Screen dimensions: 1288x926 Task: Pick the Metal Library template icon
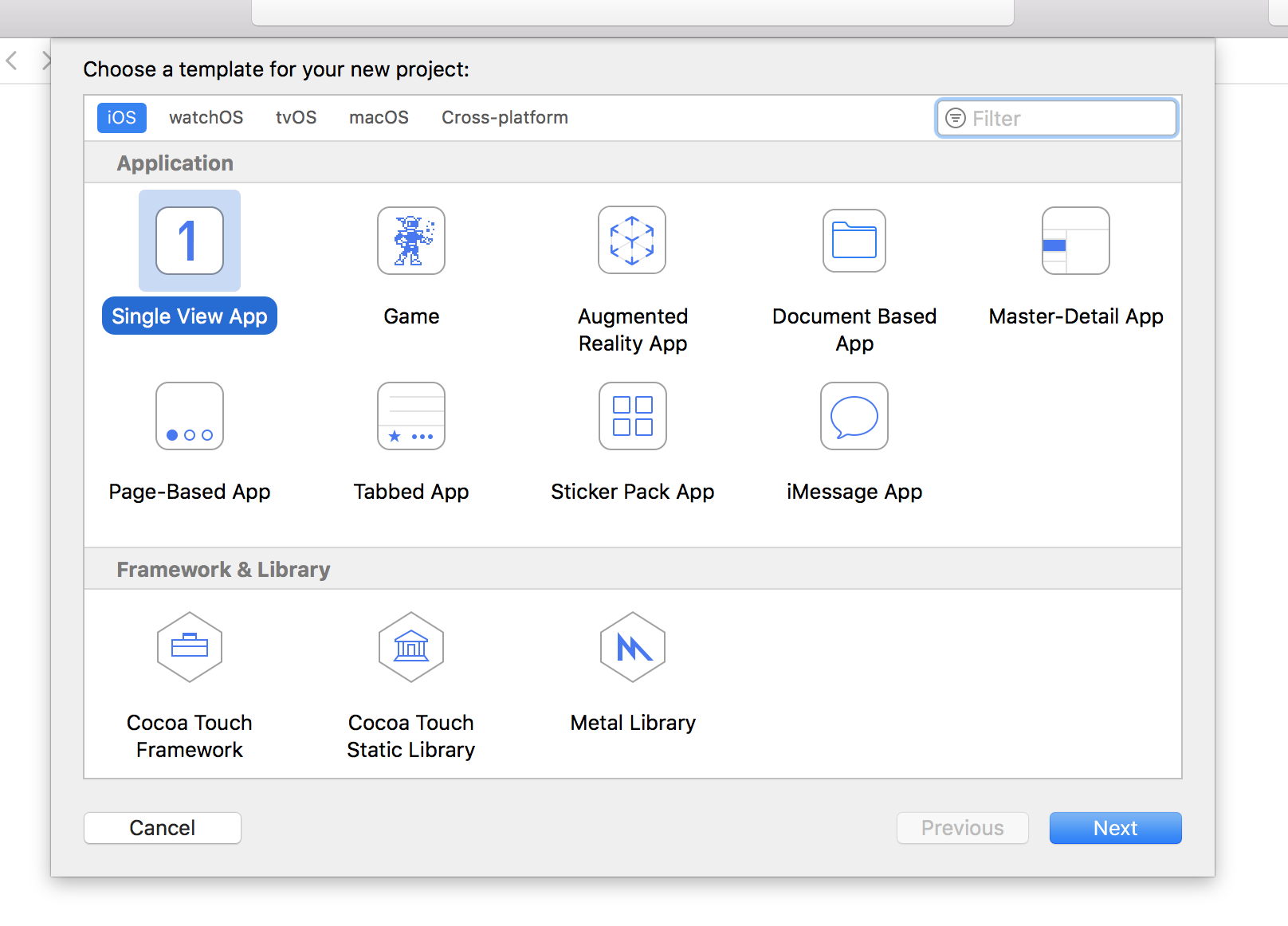[632, 647]
